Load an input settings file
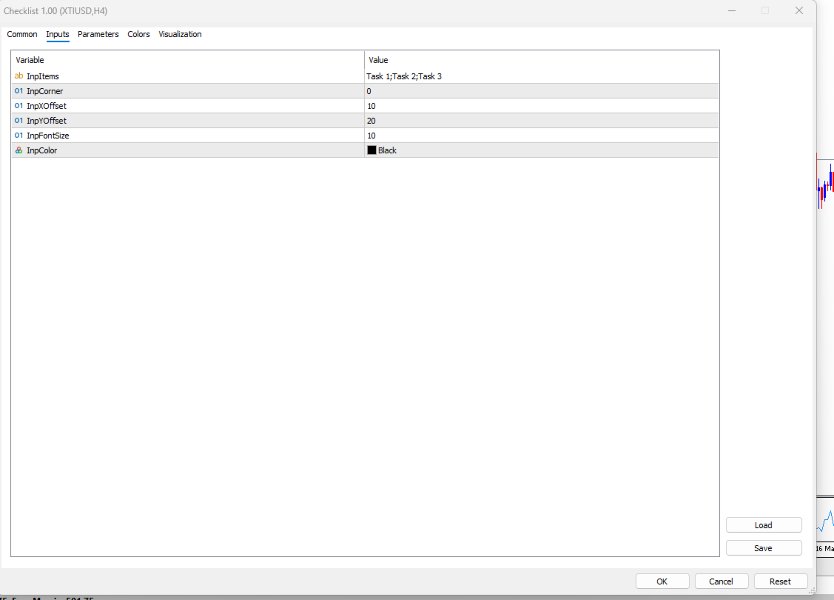 click(x=763, y=525)
